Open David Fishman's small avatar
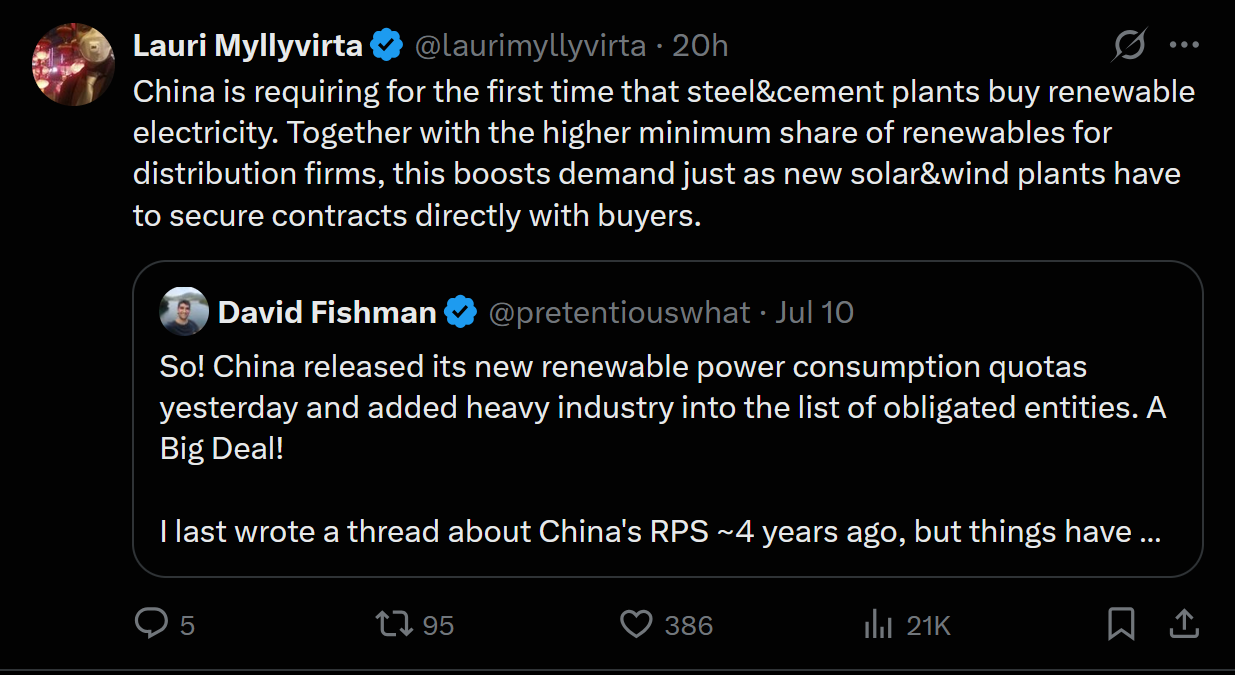1235x675 pixels. pyautogui.click(x=184, y=312)
